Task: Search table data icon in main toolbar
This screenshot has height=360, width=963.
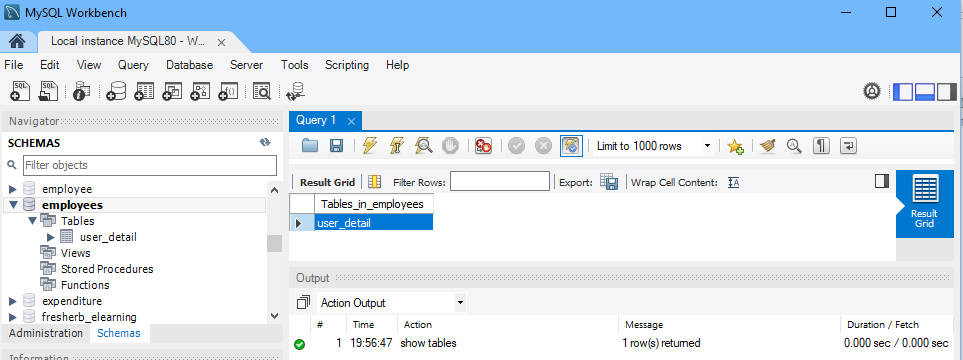Action: coord(262,91)
